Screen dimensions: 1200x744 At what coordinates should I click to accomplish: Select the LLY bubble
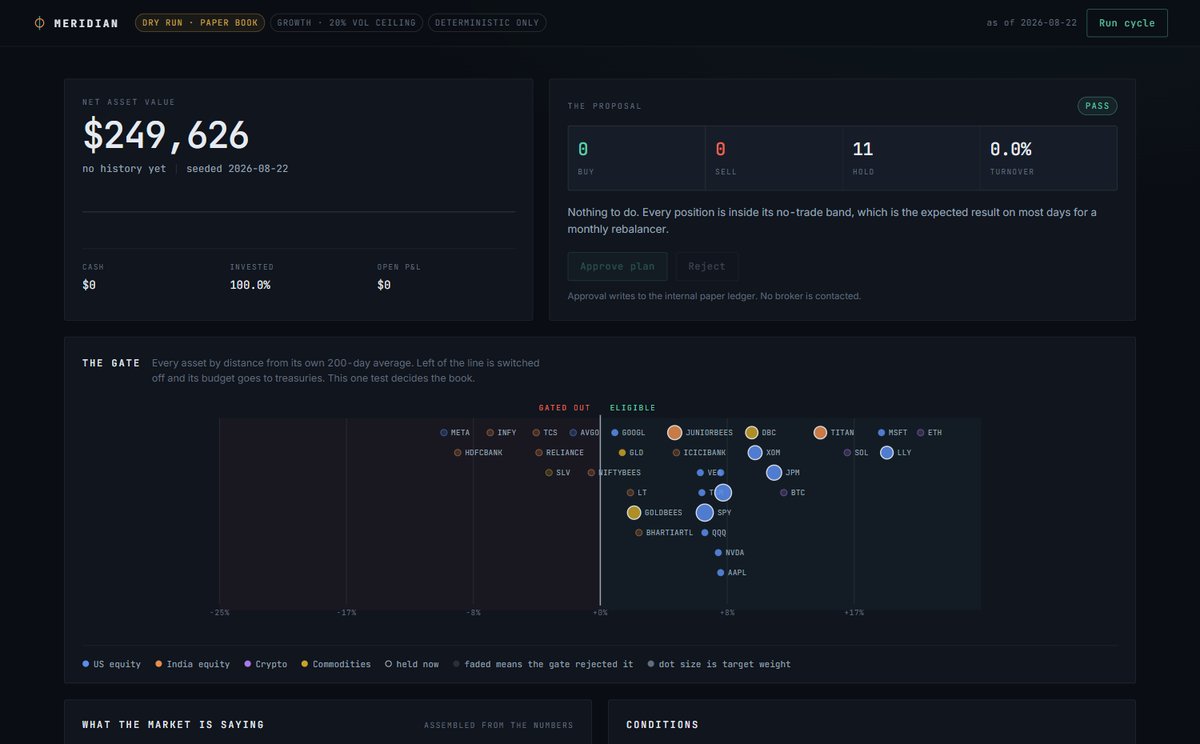pyautogui.click(x=887, y=453)
